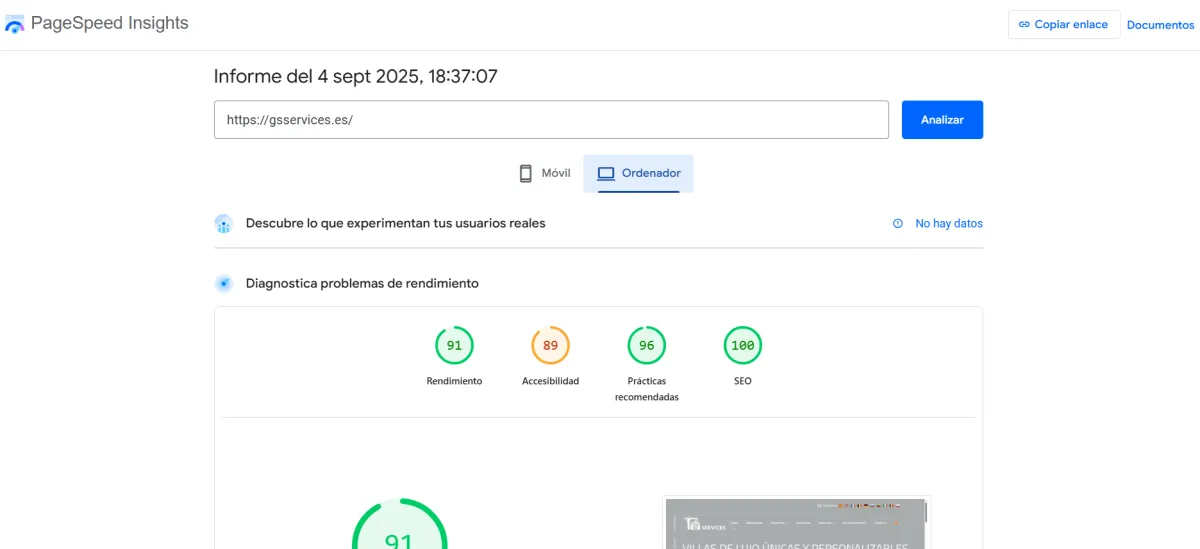Switch to the Móvil tab
The height and width of the screenshot is (549, 1200).
tap(544, 173)
